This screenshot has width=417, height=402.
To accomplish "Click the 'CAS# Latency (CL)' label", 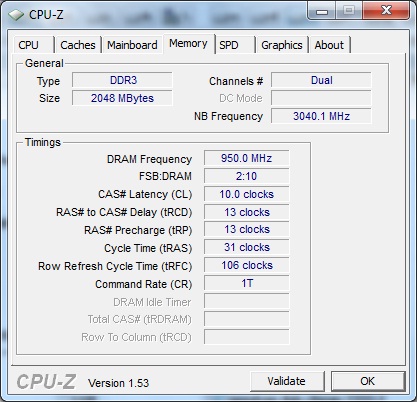I will (x=145, y=194).
